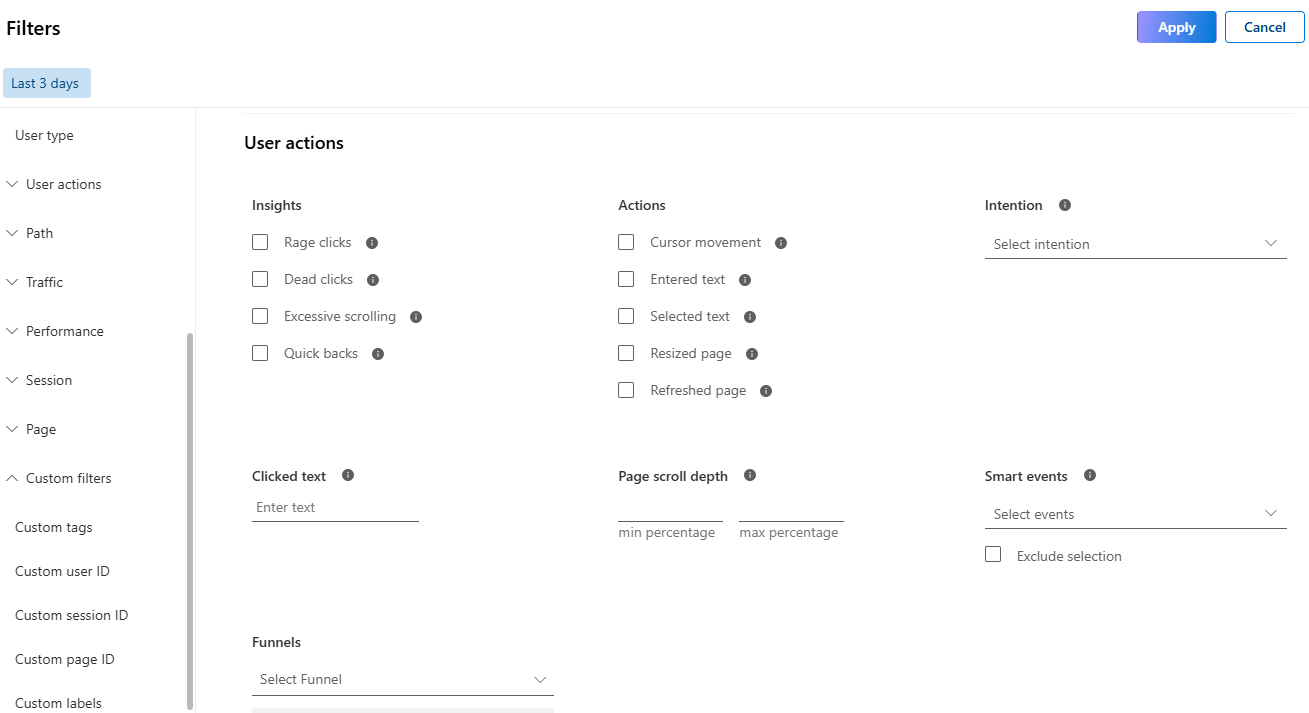Image resolution: width=1309 pixels, height=713 pixels.
Task: Select Custom labels in the sidebar
Action: [x=58, y=703]
